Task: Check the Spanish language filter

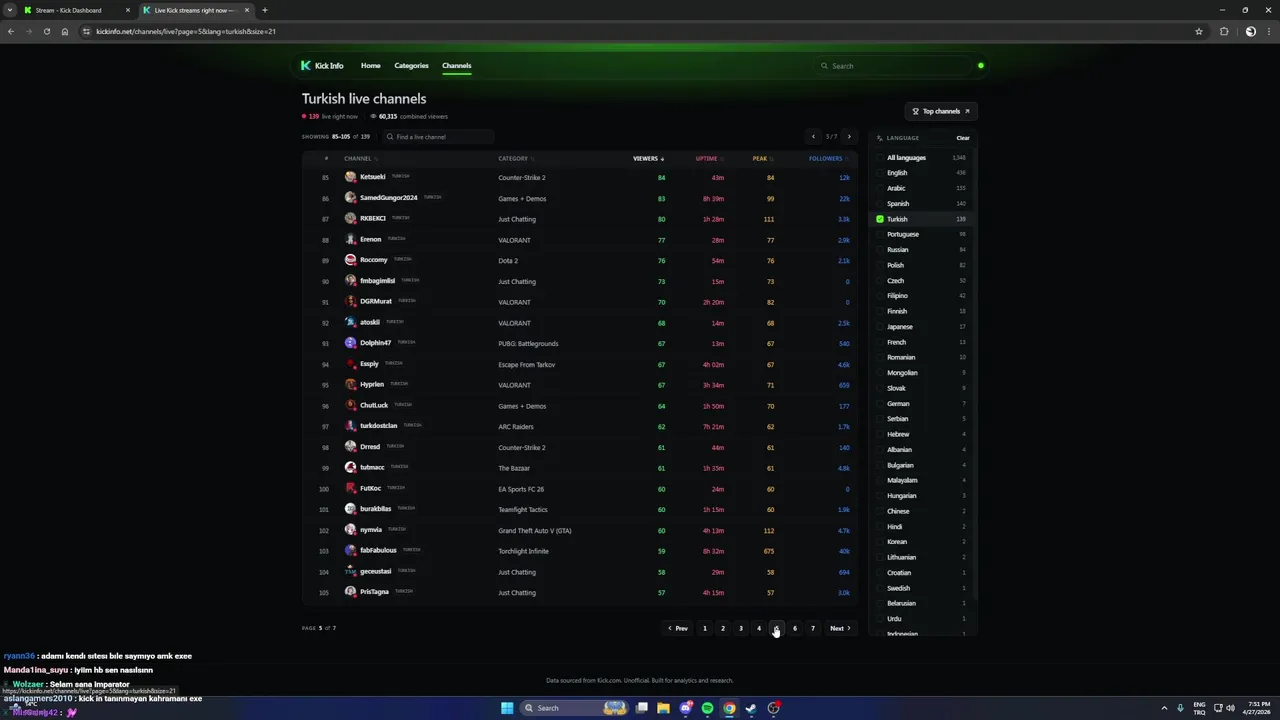Action: [880, 203]
